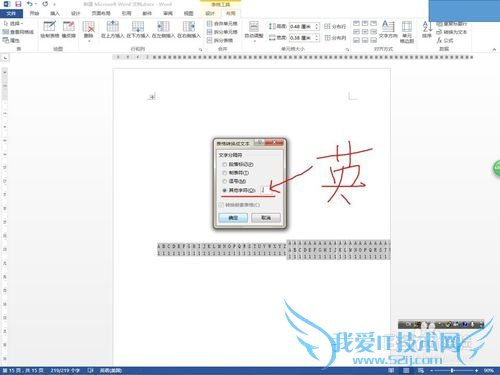Click the table move handle on page

152,97
